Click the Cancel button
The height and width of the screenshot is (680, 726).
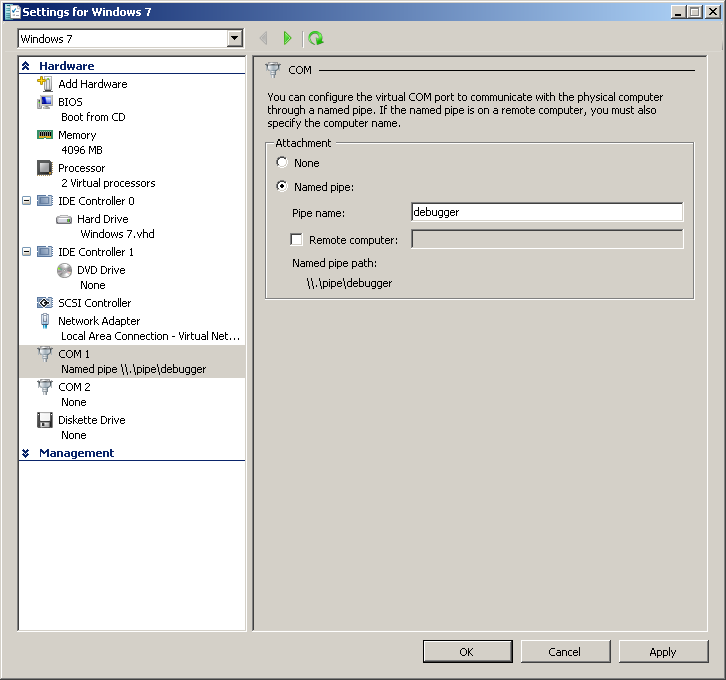pyautogui.click(x=565, y=651)
